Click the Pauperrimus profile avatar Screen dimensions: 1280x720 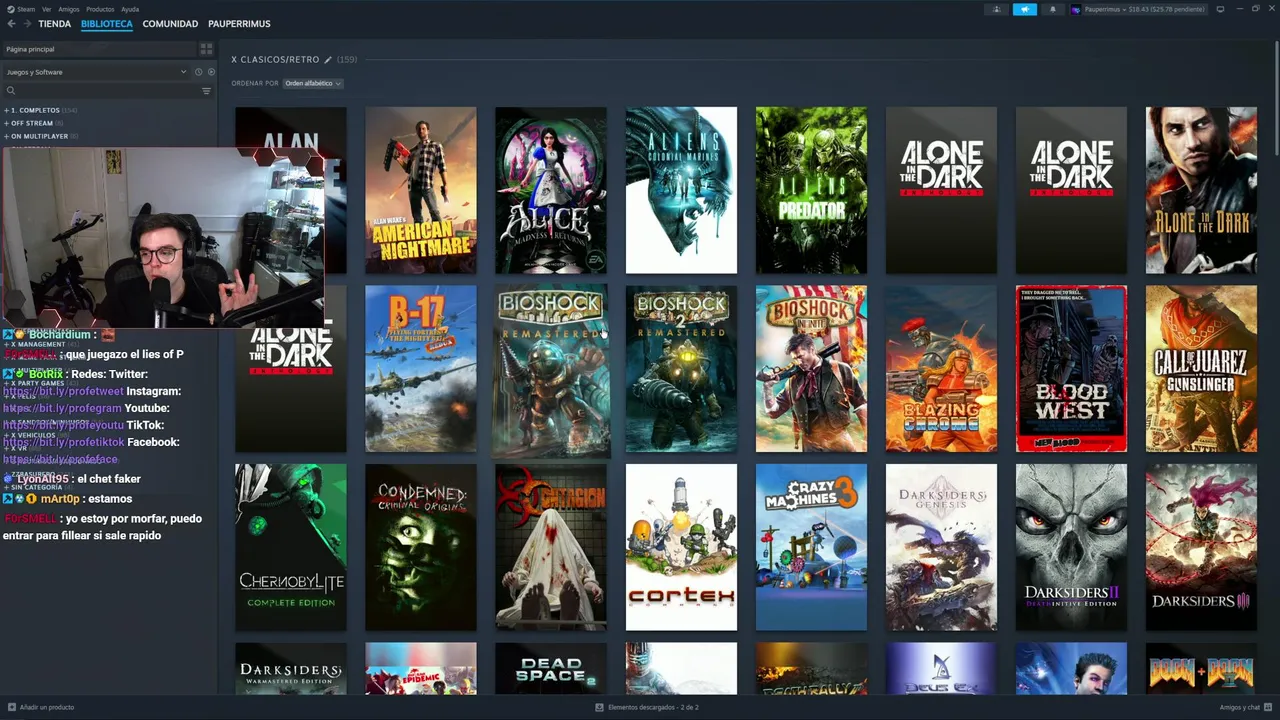(x=1076, y=9)
